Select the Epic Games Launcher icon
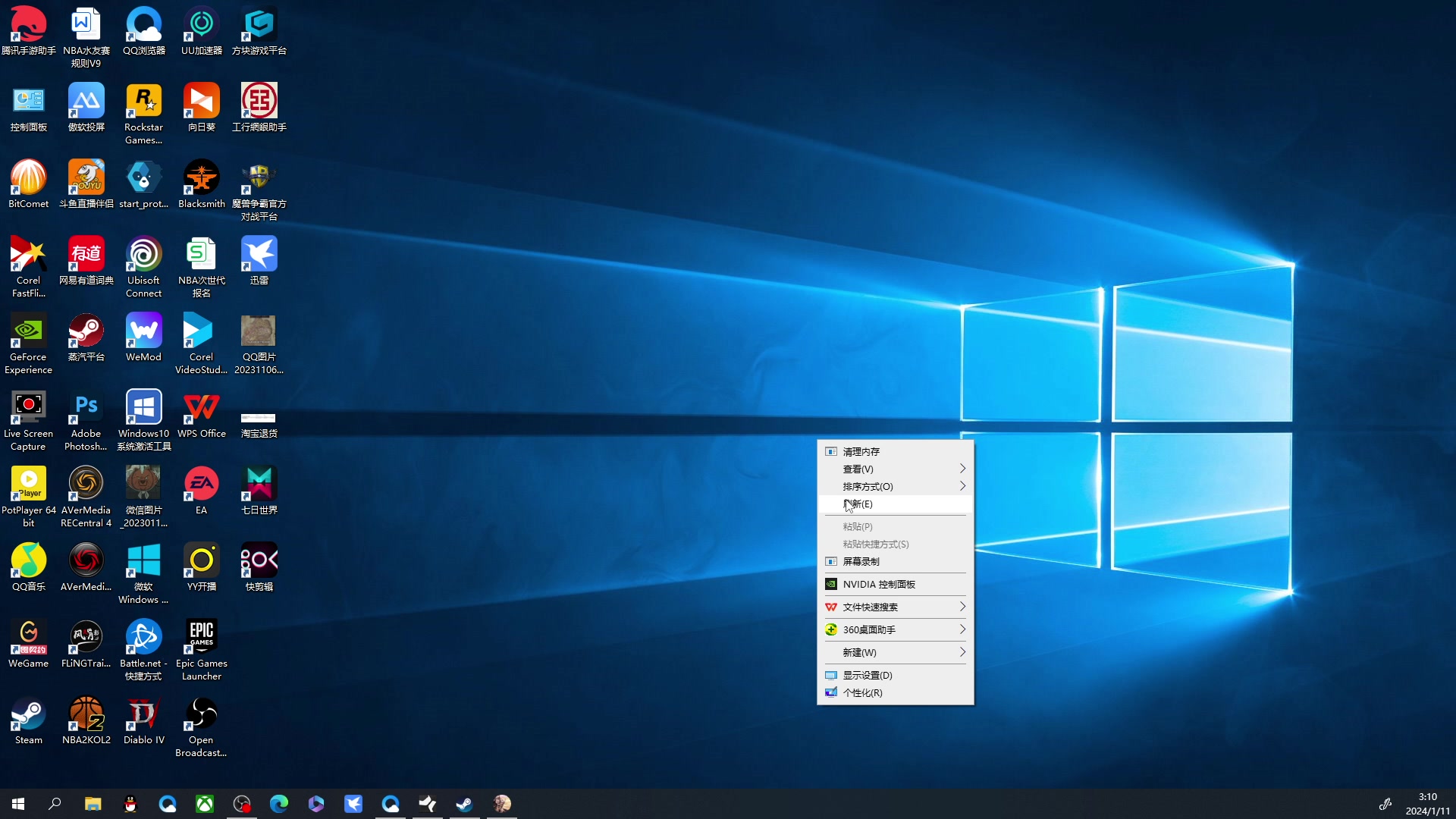The width and height of the screenshot is (1456, 819). tap(202, 650)
